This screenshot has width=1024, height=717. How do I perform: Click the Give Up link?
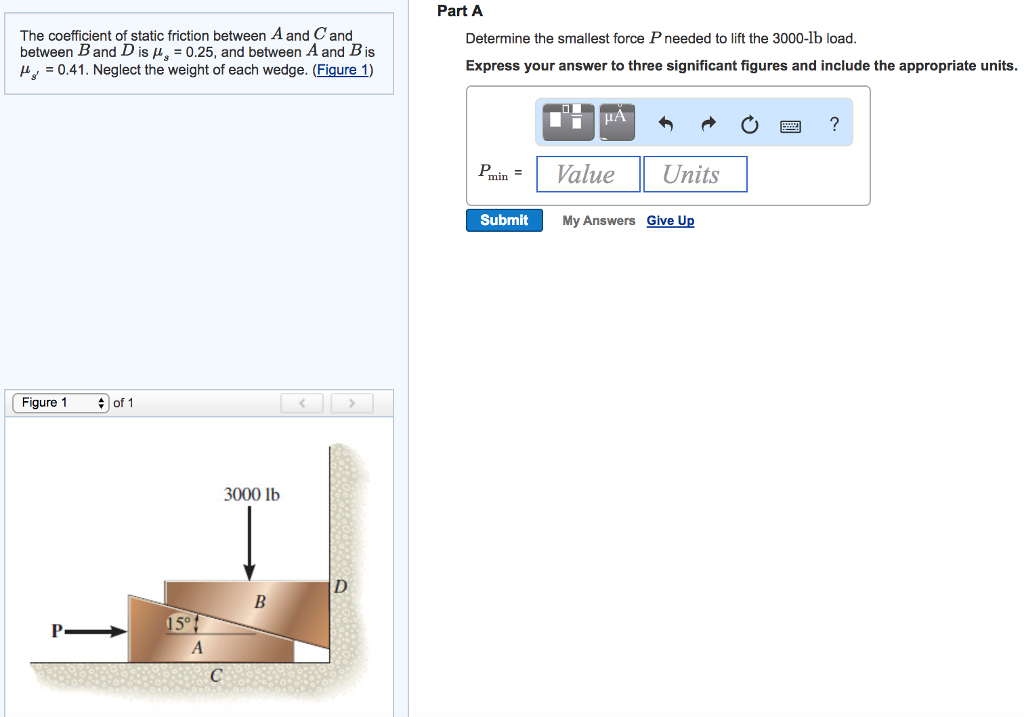(x=670, y=220)
